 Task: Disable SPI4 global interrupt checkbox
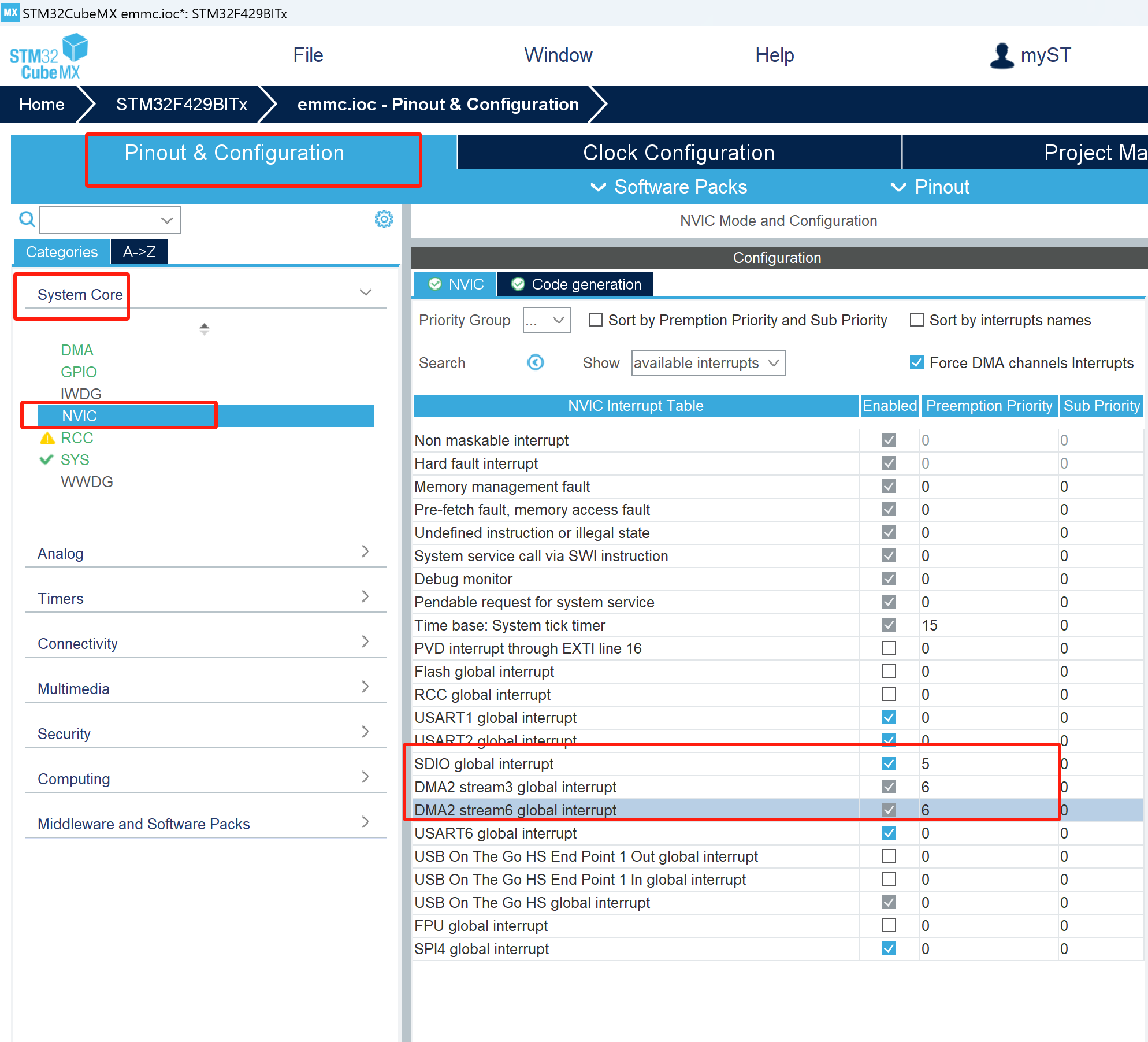[889, 948]
